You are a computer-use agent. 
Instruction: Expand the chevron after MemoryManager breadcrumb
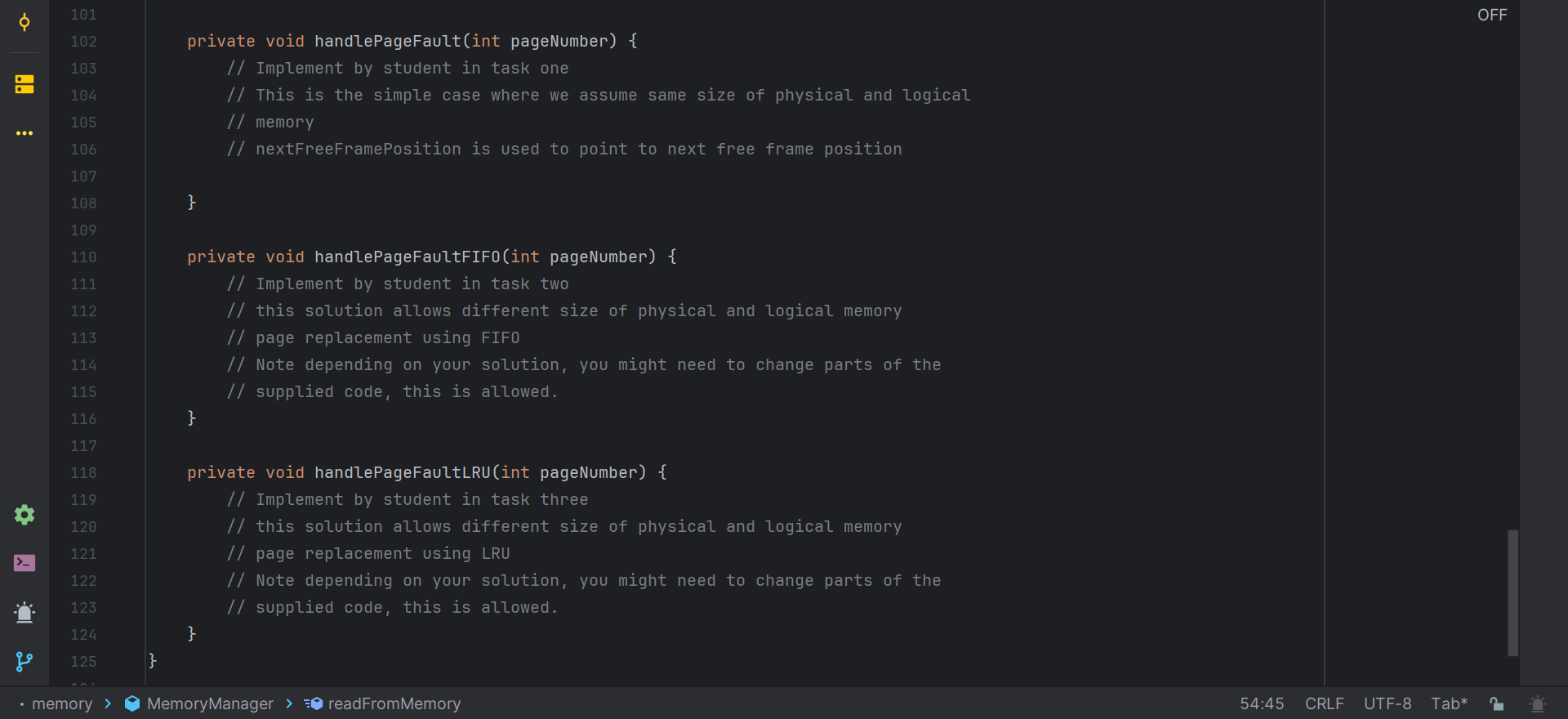(287, 703)
